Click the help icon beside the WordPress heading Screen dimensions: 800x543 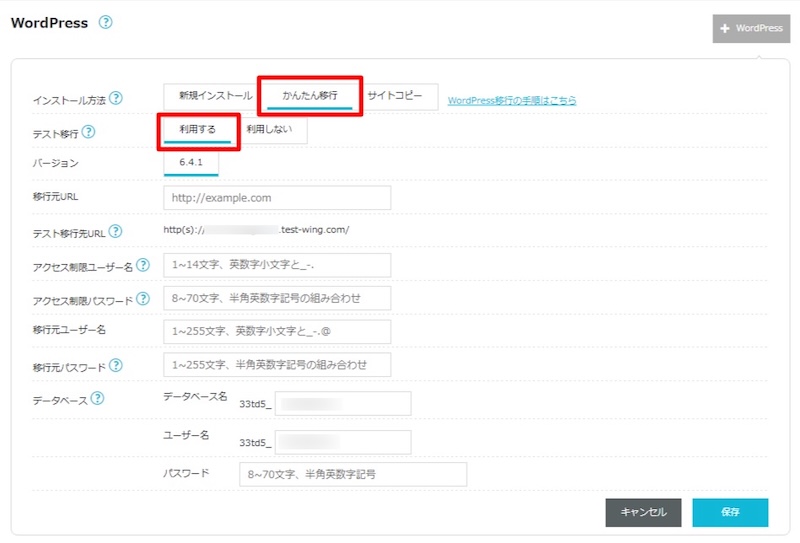105,23
